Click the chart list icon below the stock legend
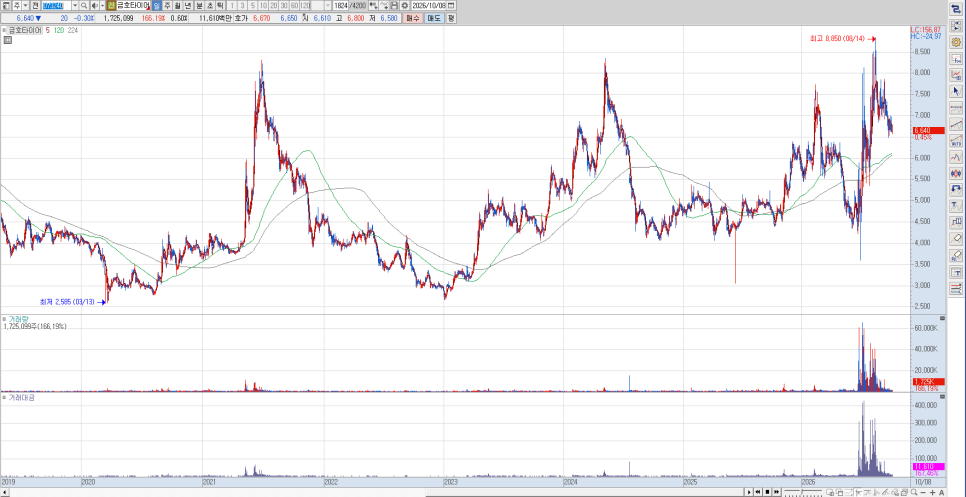Viewport: 966px width, 497px height. tap(7, 40)
